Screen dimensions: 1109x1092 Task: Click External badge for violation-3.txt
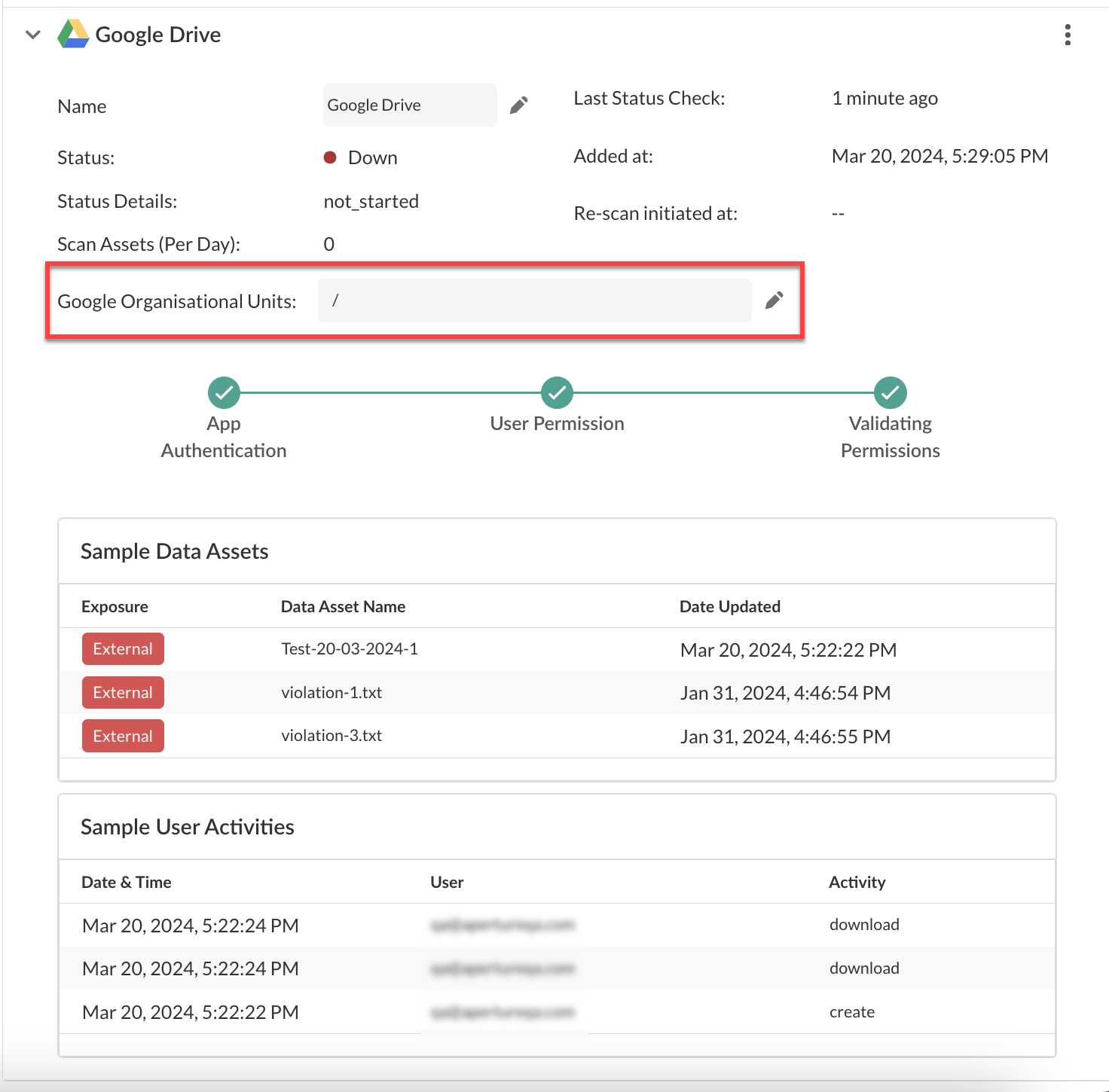click(123, 737)
